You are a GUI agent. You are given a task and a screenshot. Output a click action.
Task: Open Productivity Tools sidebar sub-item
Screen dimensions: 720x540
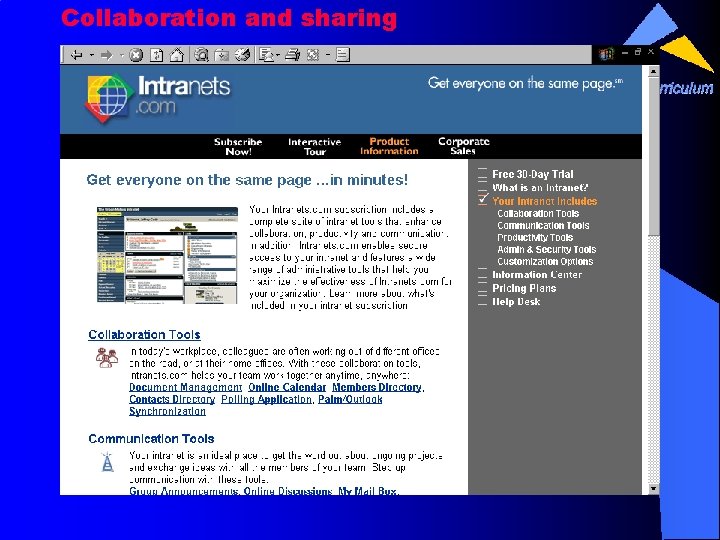click(535, 237)
